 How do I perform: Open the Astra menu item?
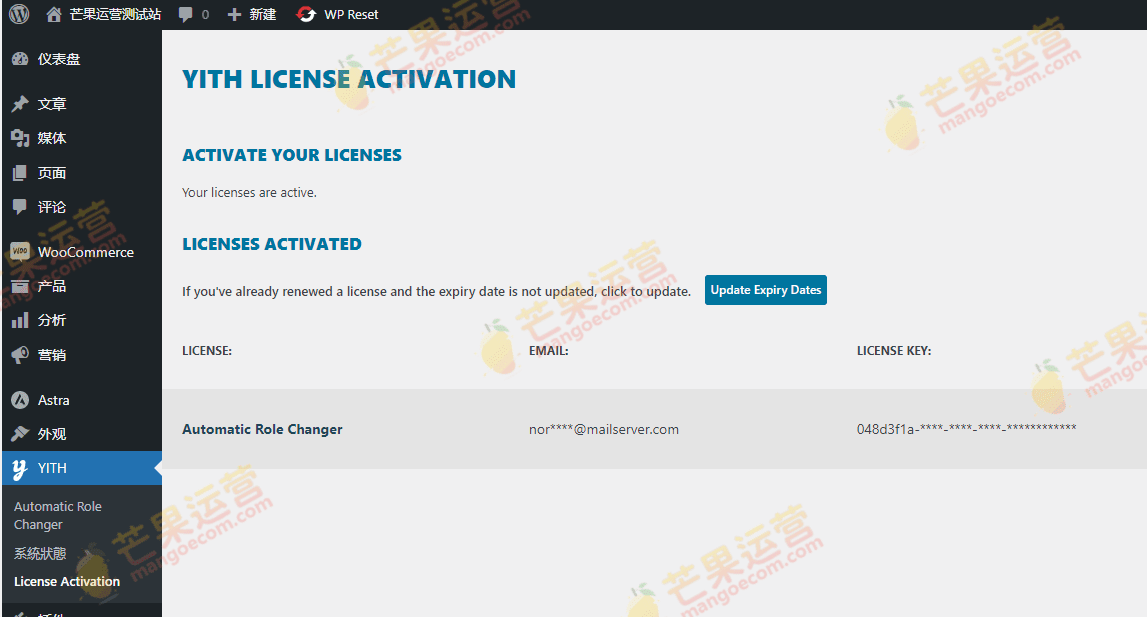tap(53, 400)
